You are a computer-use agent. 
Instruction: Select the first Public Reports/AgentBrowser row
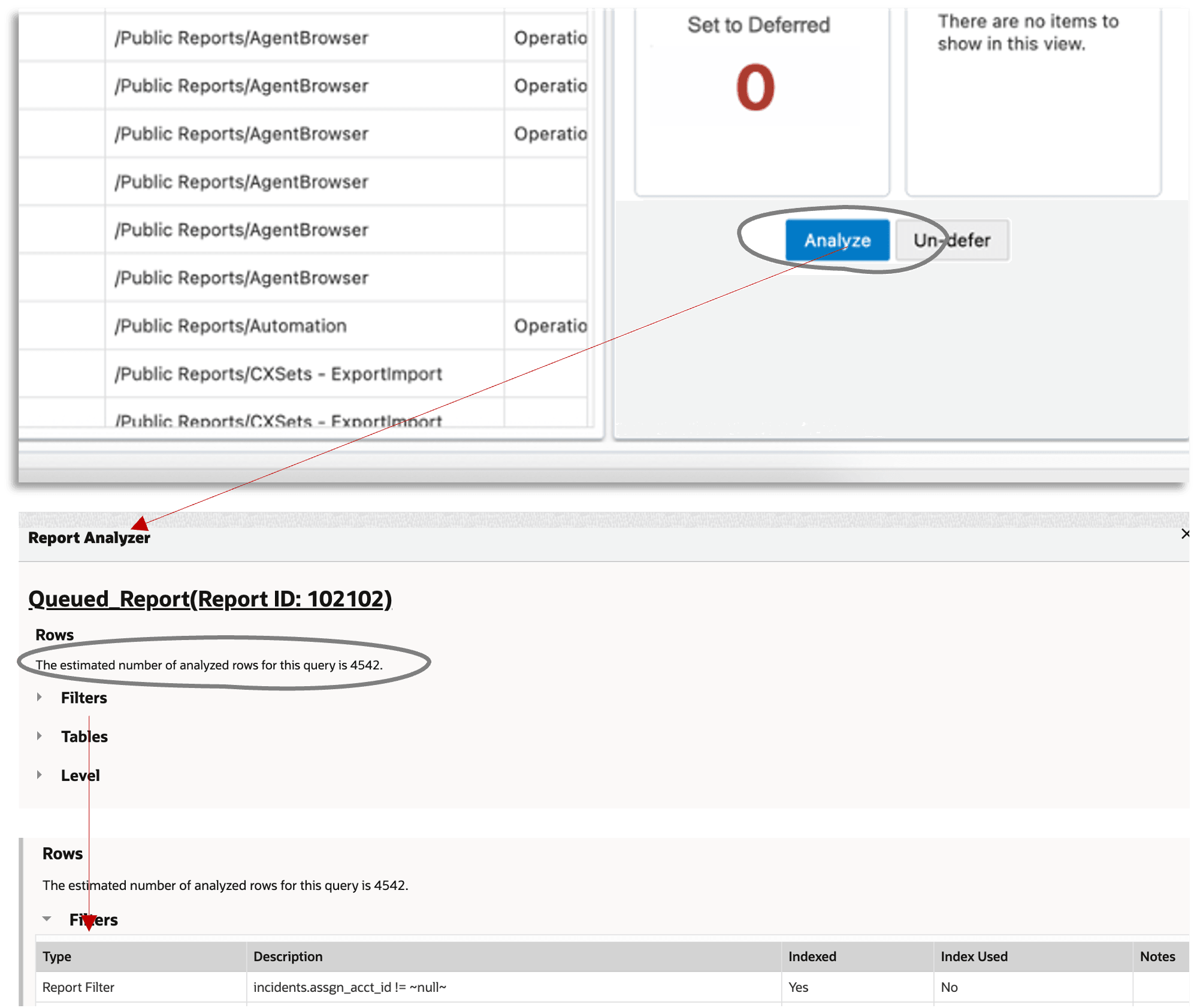tap(241, 38)
